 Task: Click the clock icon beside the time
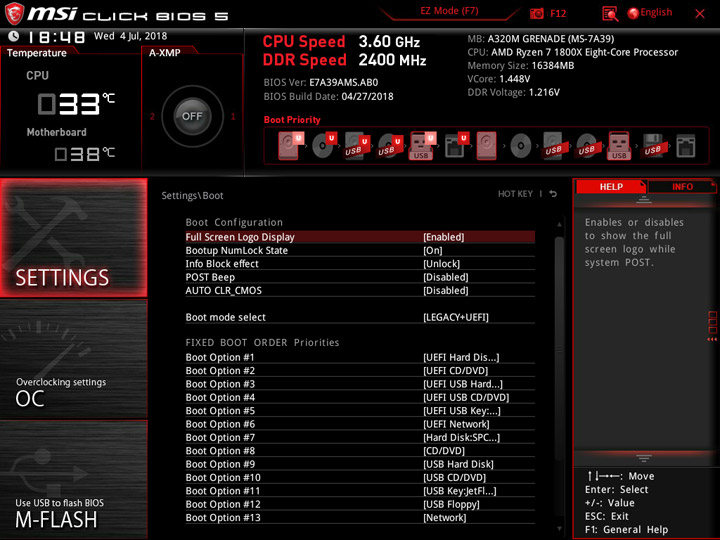[14, 36]
